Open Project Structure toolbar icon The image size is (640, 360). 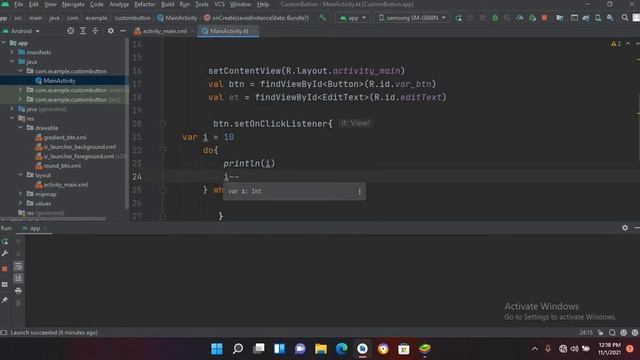(560, 18)
